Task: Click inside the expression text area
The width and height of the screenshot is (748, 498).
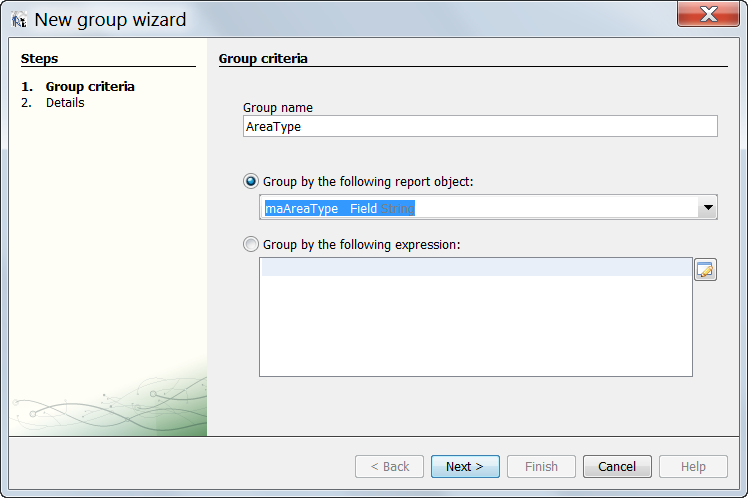Action: click(475, 325)
